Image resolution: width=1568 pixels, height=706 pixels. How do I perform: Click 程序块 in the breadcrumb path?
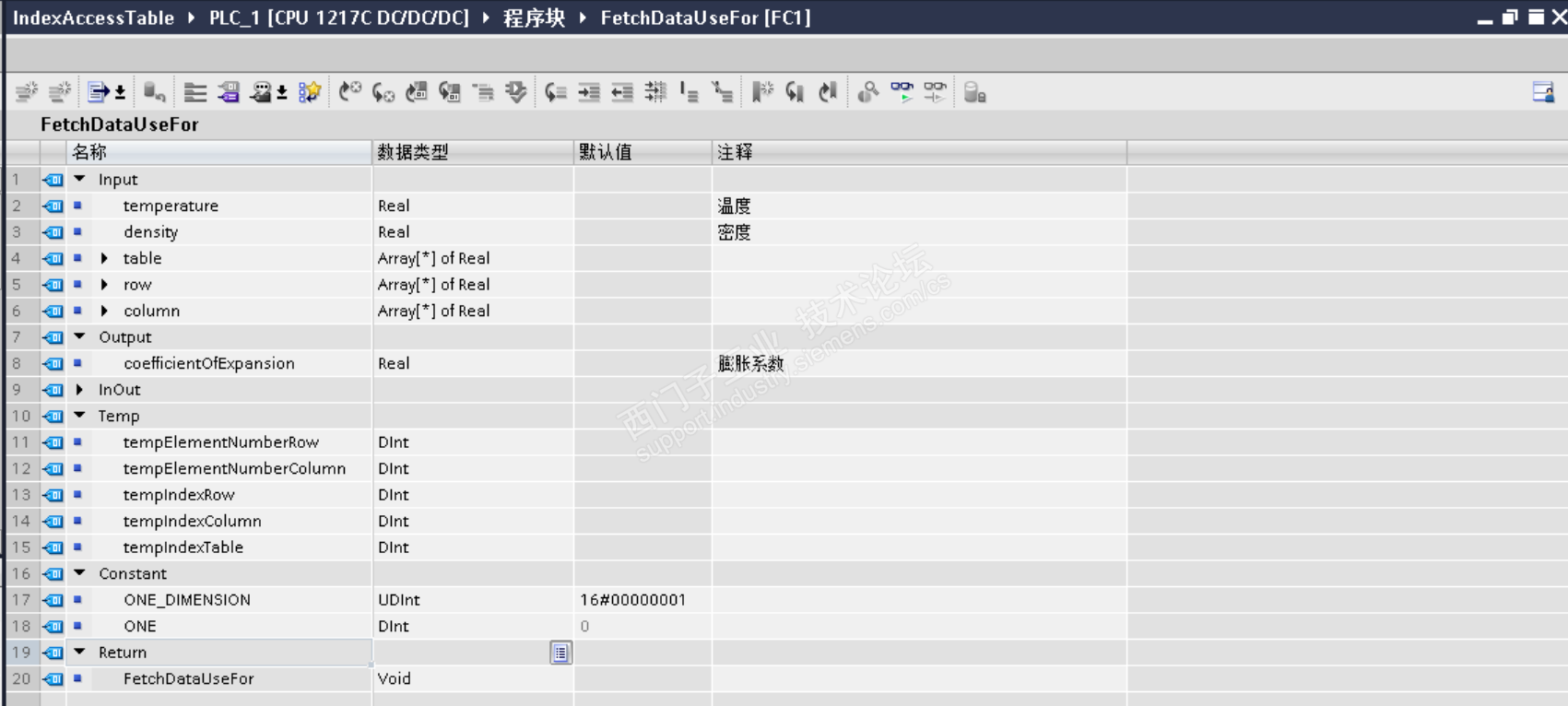[534, 18]
